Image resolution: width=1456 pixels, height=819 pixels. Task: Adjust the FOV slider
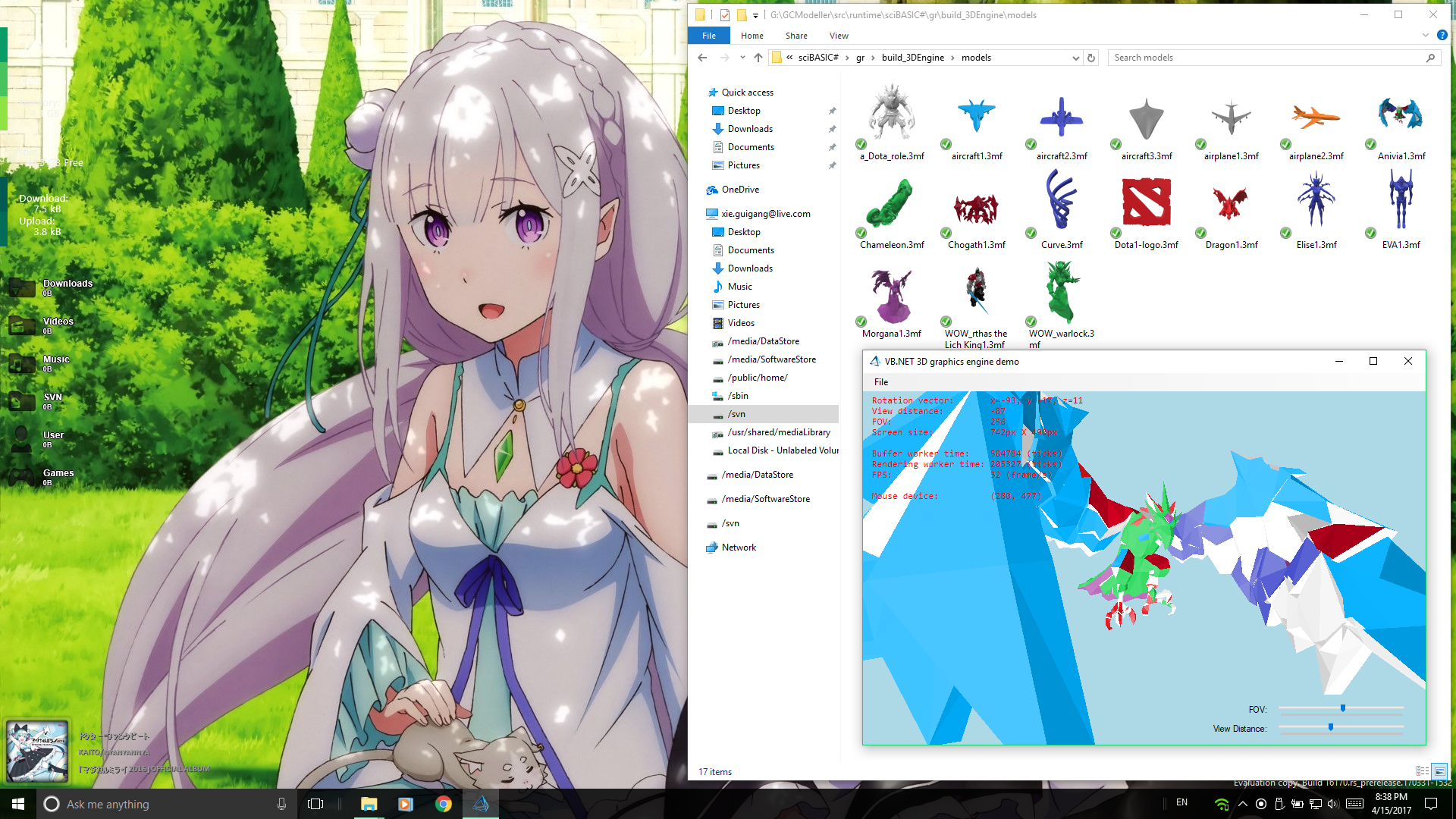coord(1342,708)
